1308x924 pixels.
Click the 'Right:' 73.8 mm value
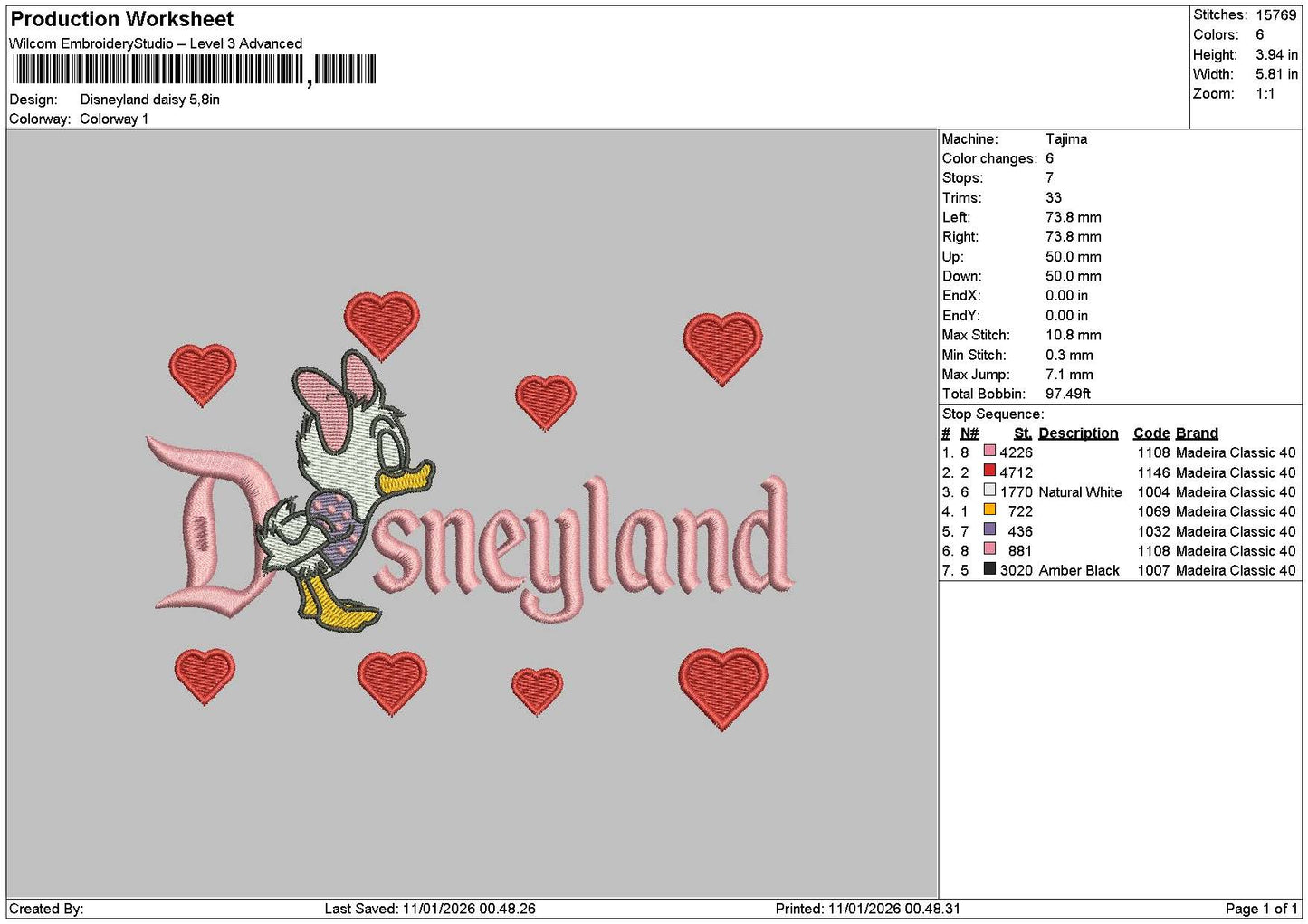(x=1074, y=237)
